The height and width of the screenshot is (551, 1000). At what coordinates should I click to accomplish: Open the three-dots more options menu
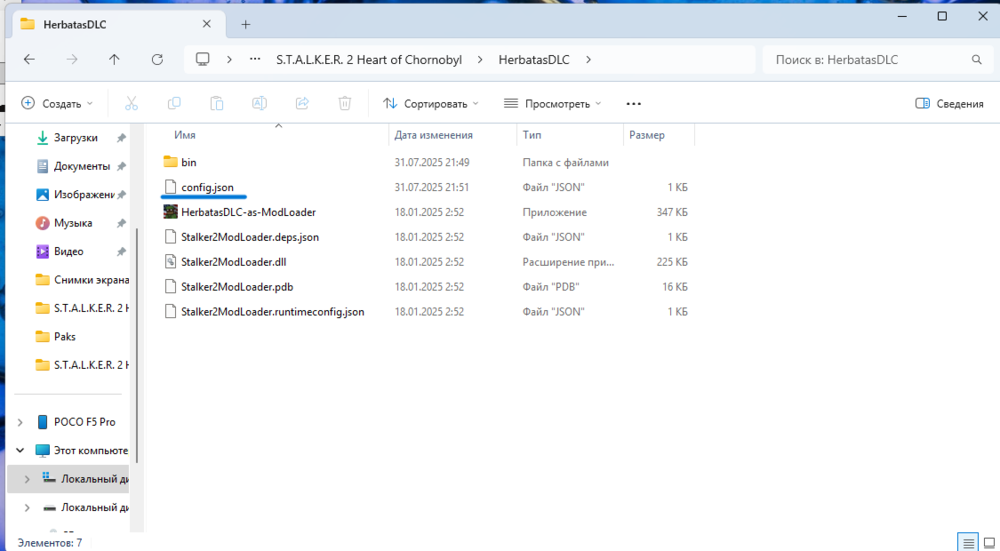pyautogui.click(x=633, y=103)
